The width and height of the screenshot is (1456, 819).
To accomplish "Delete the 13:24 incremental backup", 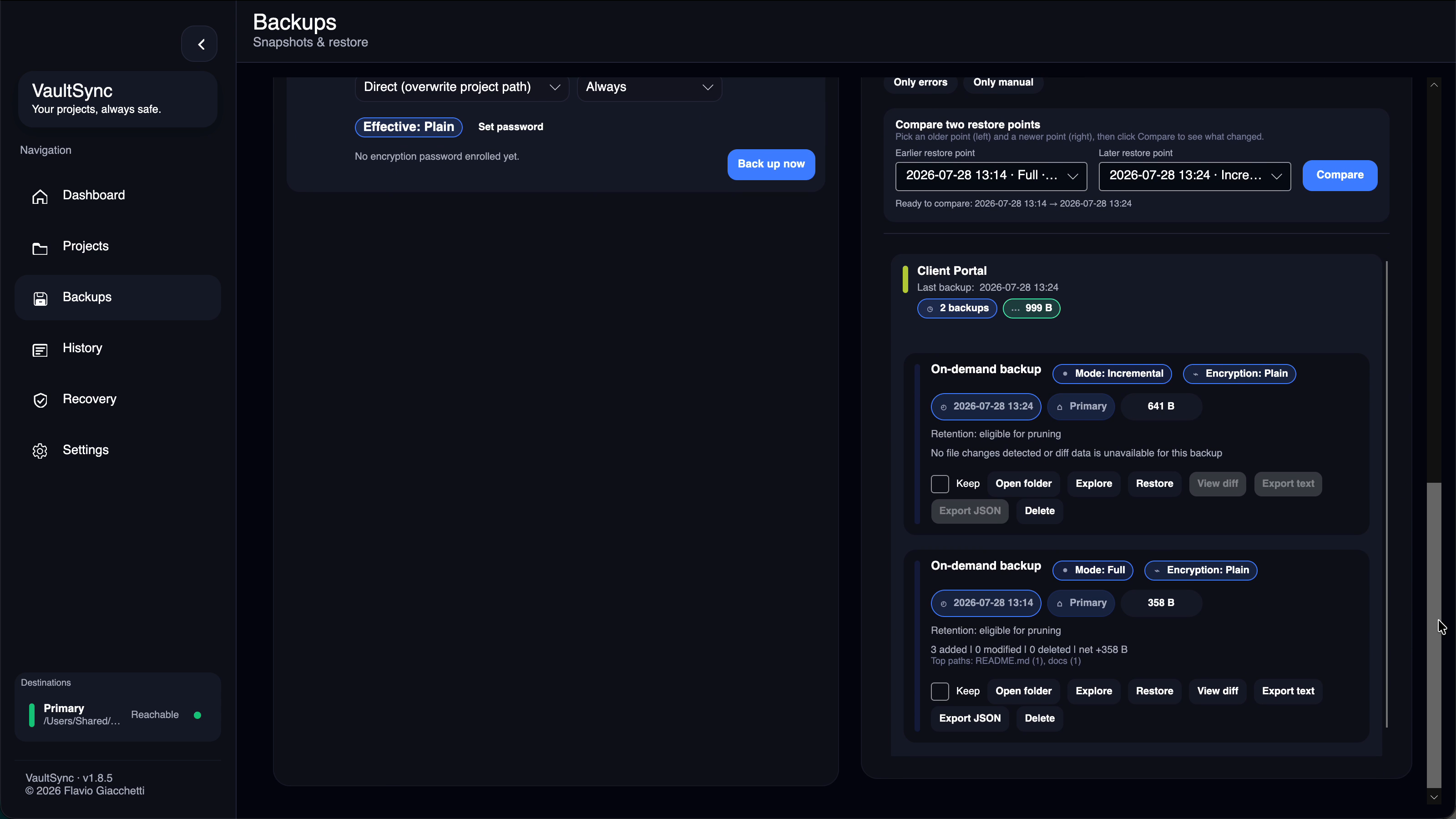I will point(1039,511).
